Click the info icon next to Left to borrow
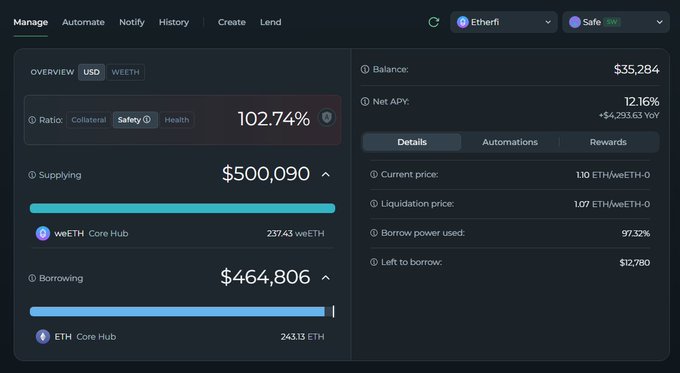This screenshot has height=373, width=680. (374, 262)
